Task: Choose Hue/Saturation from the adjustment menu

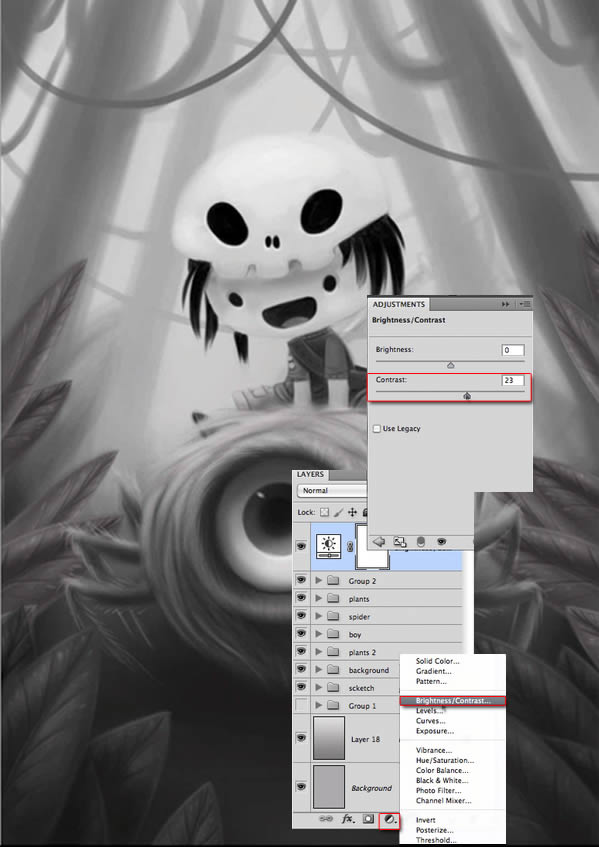Action: click(x=445, y=760)
